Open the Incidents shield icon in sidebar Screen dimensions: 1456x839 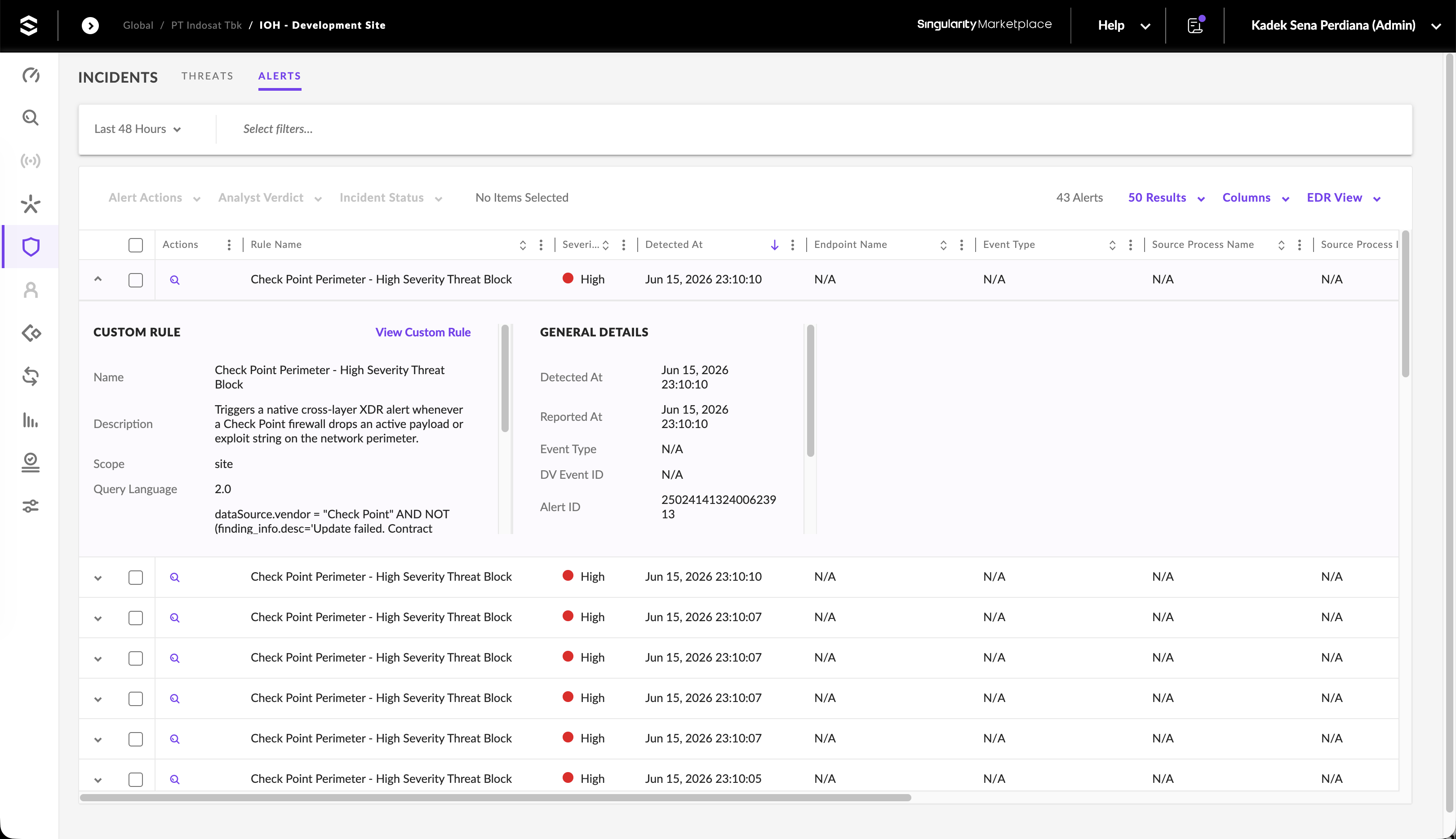click(x=31, y=247)
